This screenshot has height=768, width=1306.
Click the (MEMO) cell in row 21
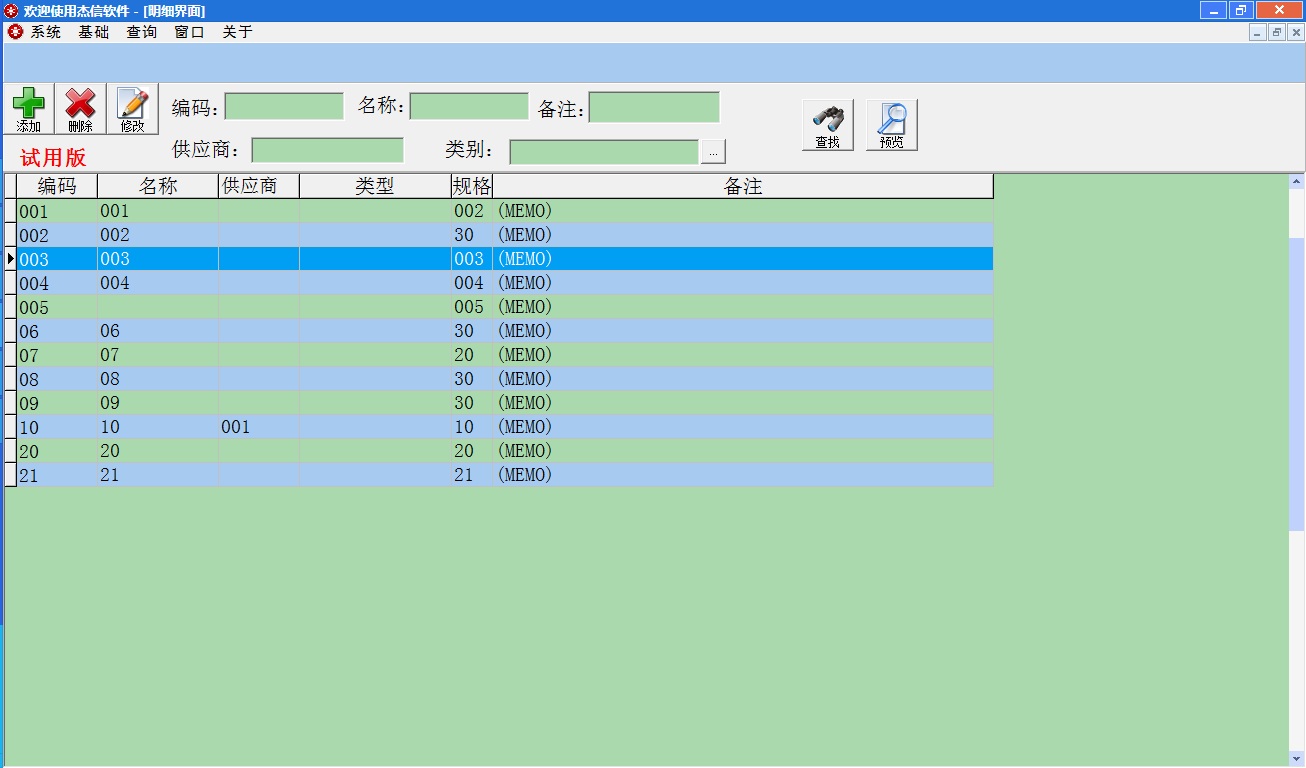click(x=743, y=475)
